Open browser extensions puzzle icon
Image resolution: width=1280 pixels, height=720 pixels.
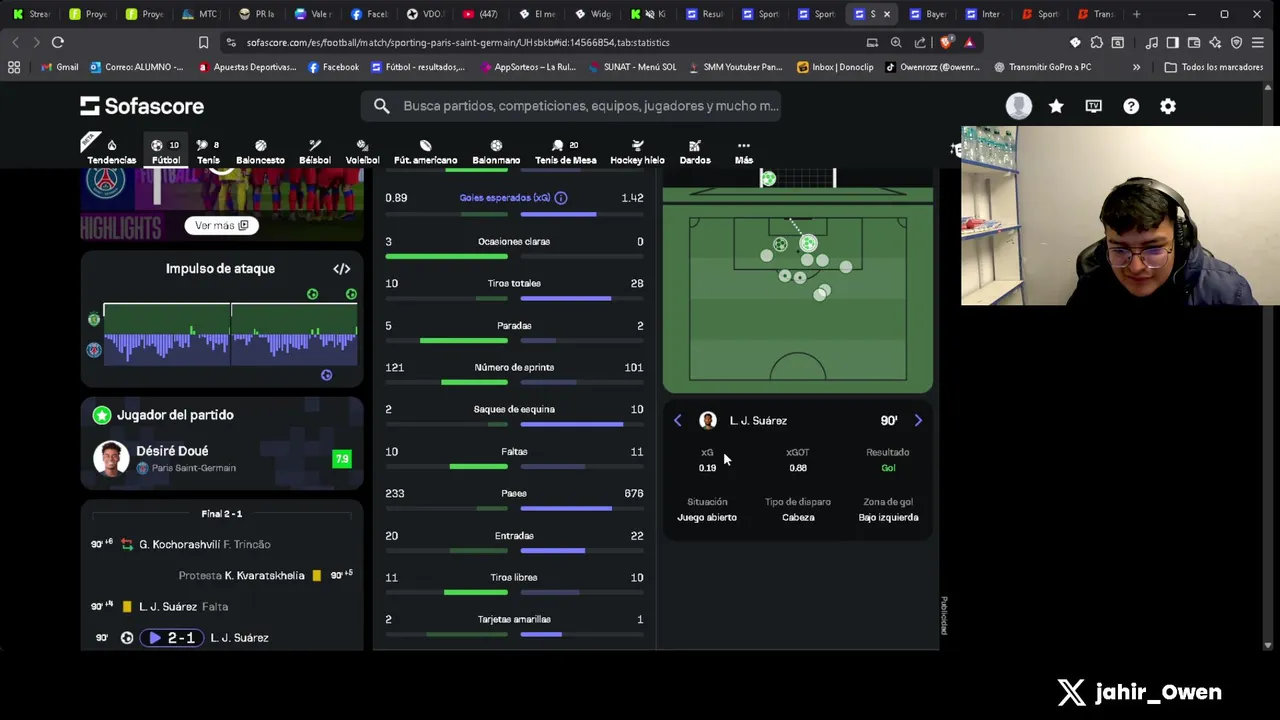pos(1097,42)
